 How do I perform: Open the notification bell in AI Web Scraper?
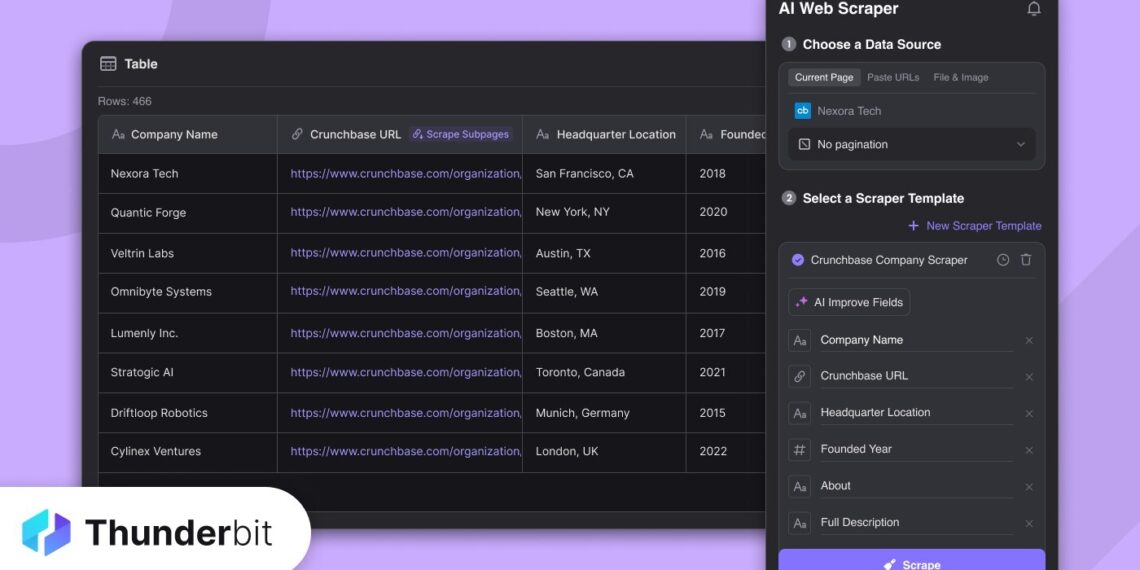[x=1034, y=9]
